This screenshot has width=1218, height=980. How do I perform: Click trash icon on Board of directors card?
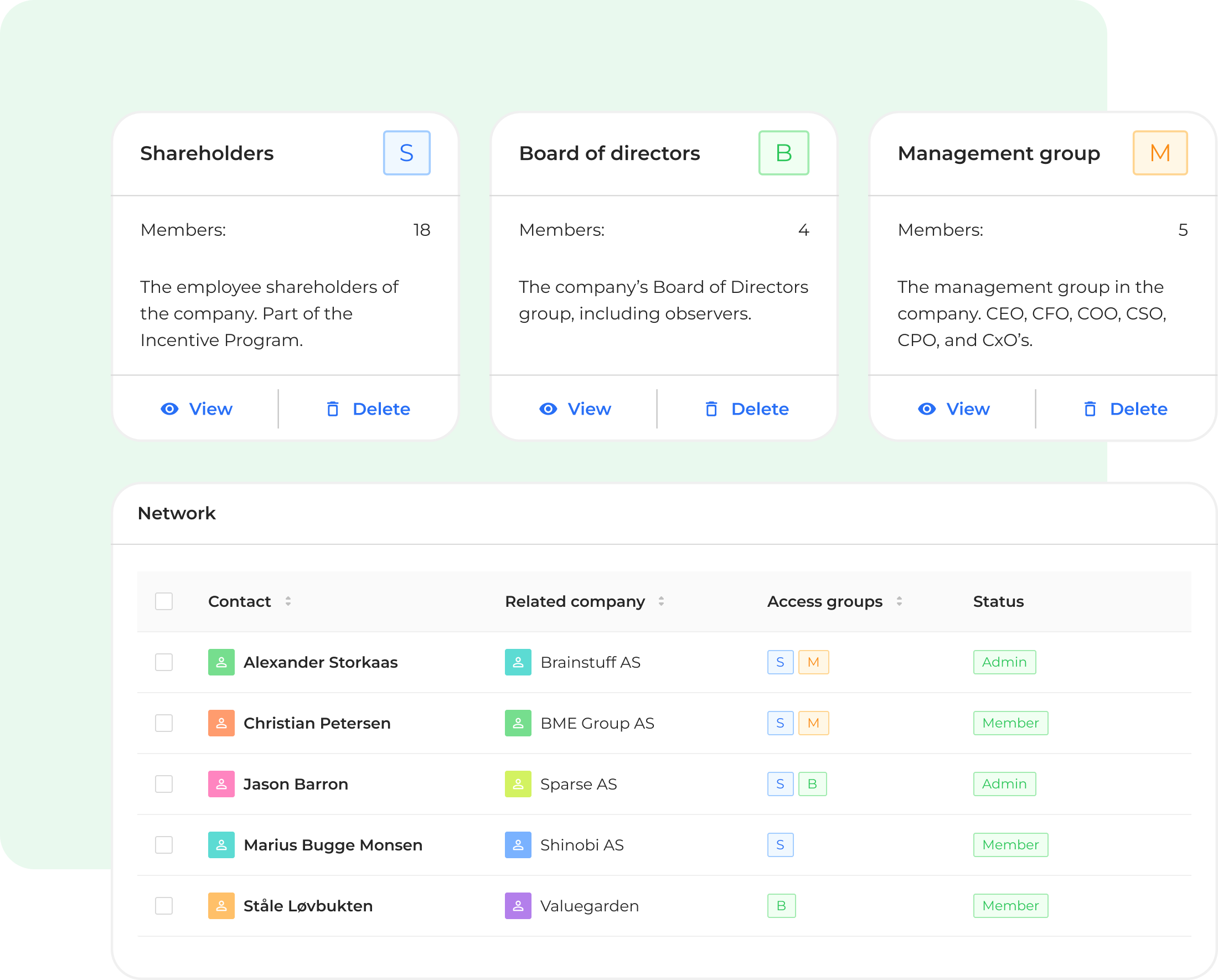711,409
